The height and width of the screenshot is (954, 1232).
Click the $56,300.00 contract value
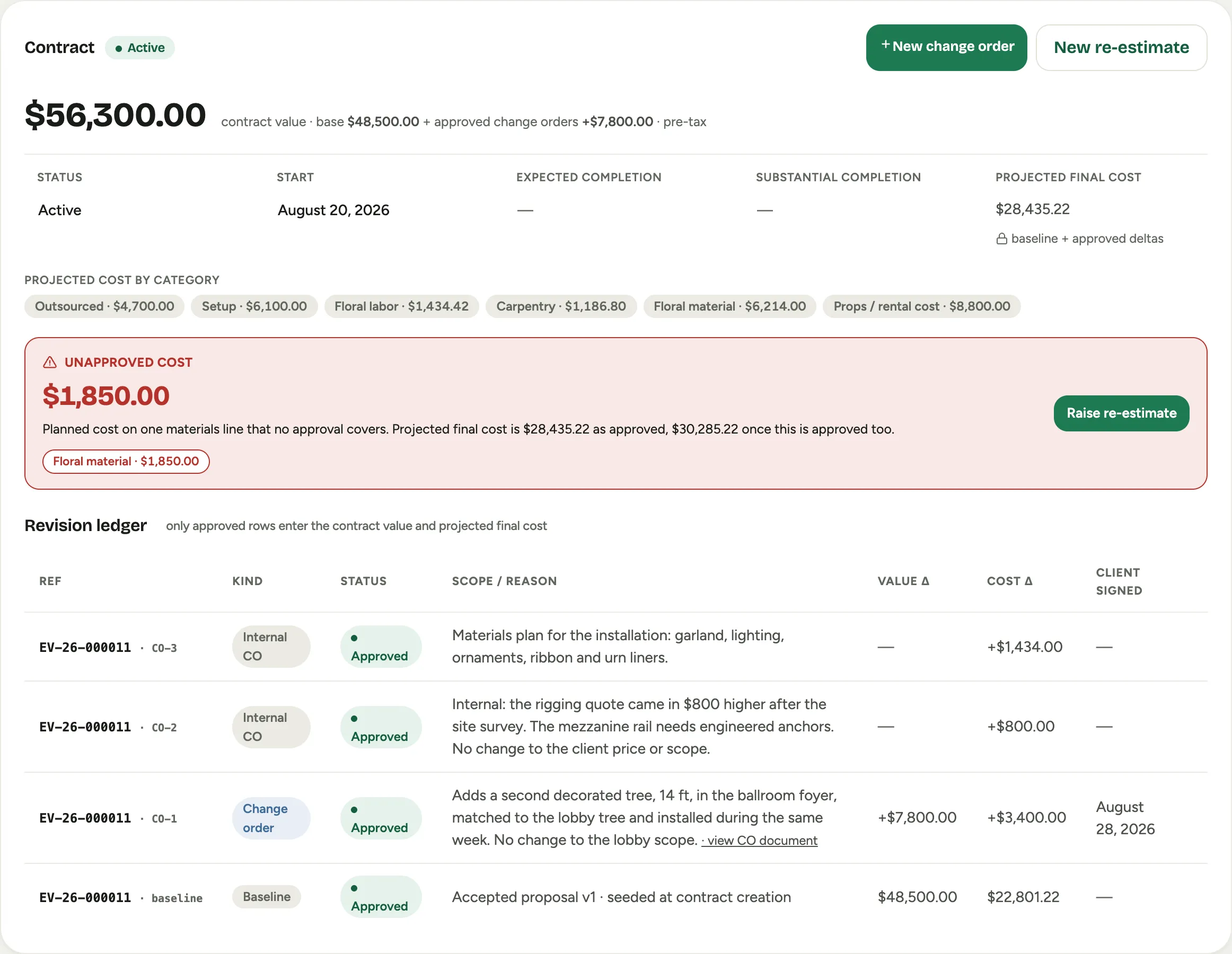(115, 114)
